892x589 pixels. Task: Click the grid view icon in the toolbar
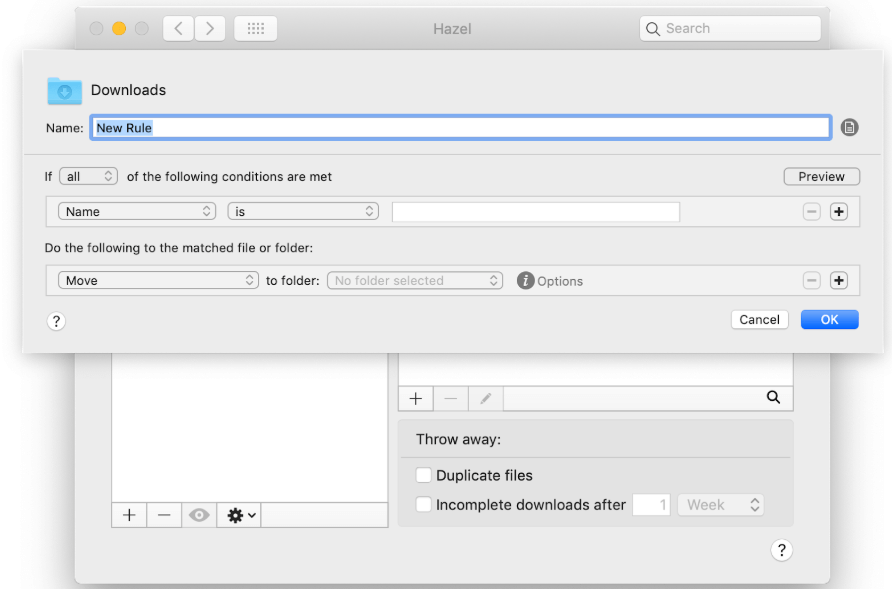(x=255, y=28)
